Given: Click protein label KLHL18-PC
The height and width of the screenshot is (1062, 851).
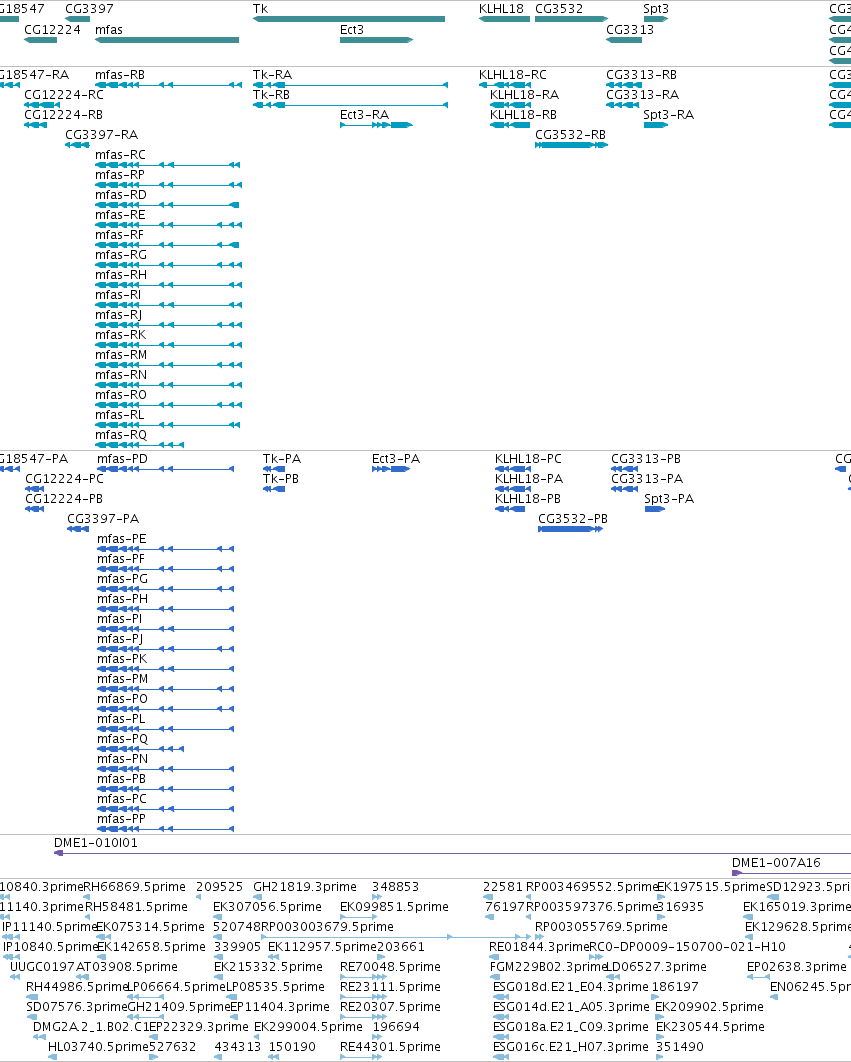Looking at the screenshot, I should pyautogui.click(x=528, y=459).
